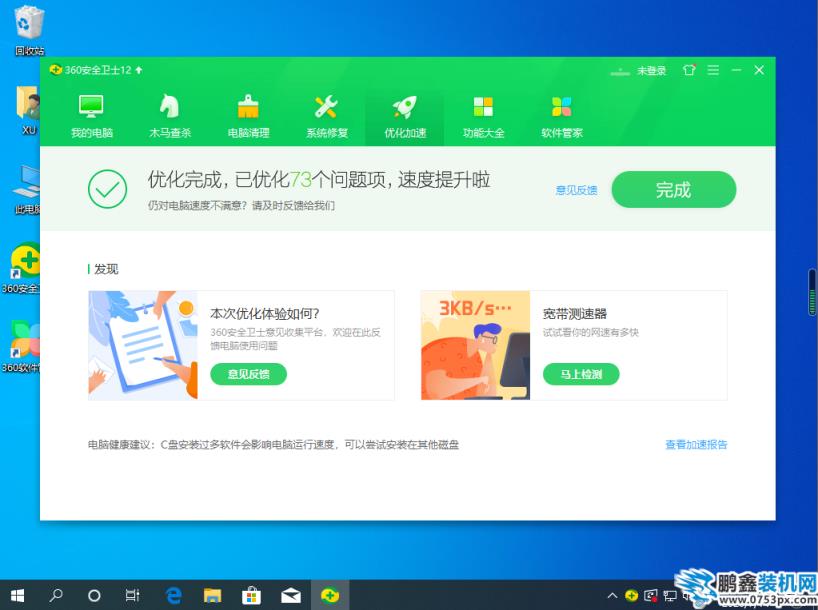Open taskbar search magnifier

pyautogui.click(x=56, y=595)
